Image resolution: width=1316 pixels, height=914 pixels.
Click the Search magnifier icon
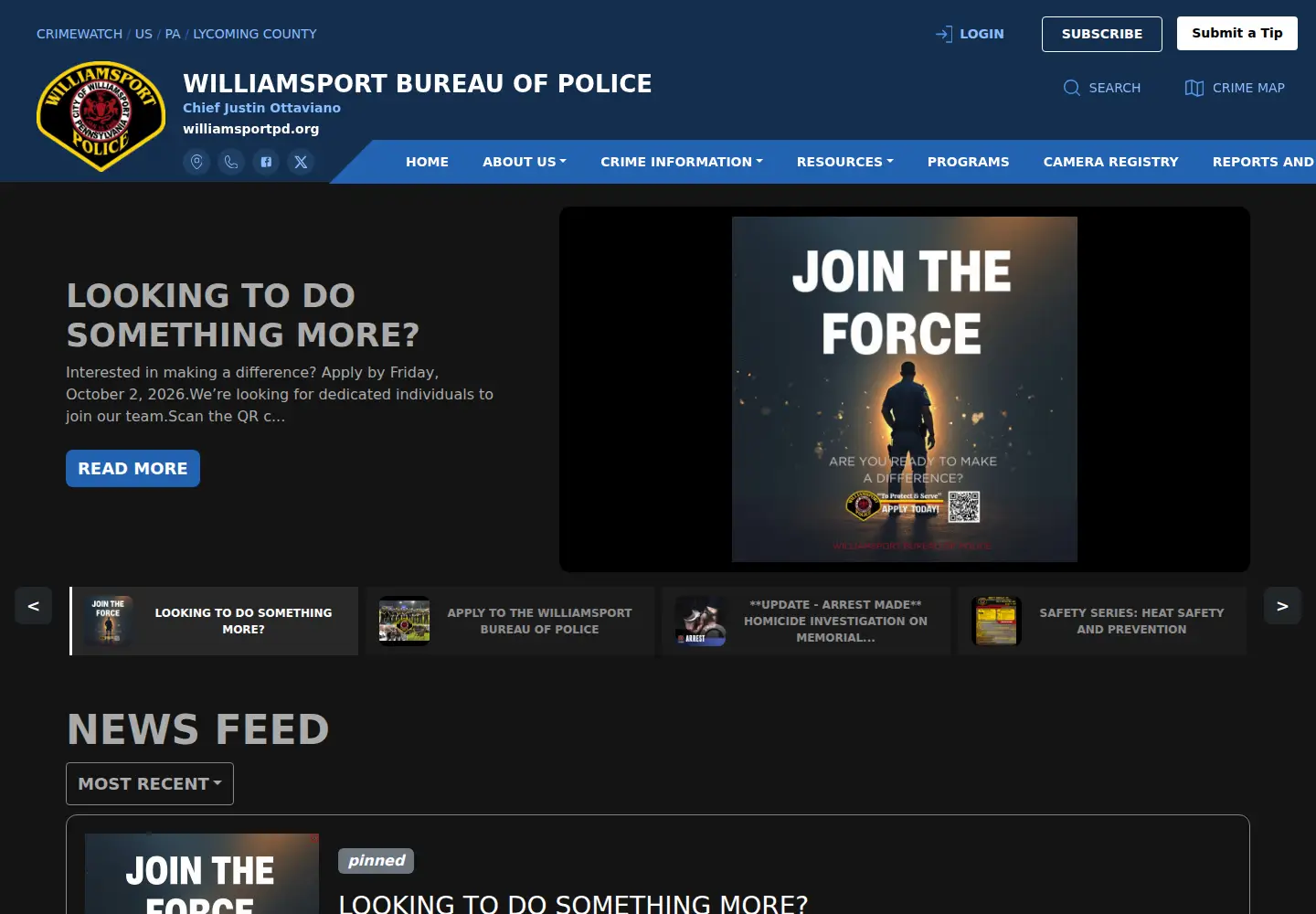point(1072,88)
